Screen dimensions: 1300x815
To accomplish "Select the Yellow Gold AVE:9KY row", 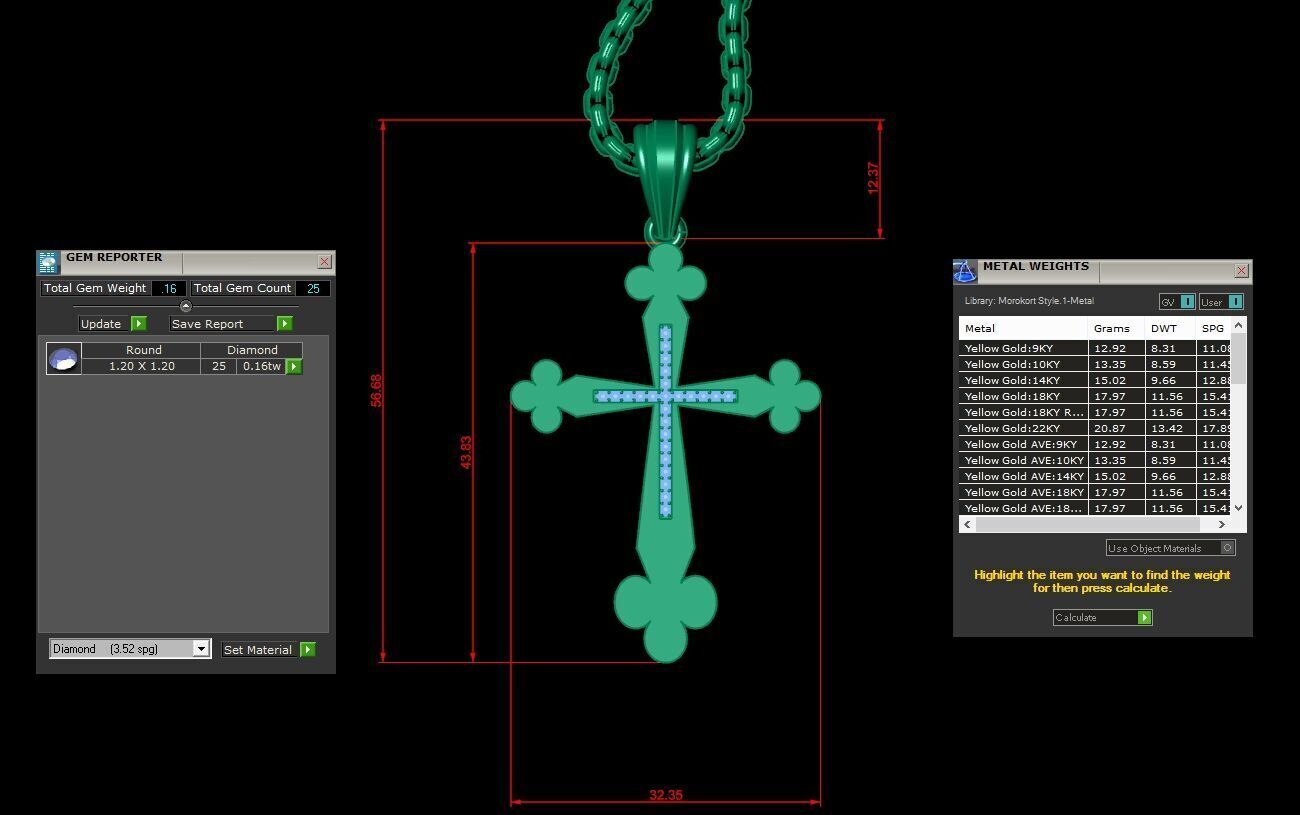I will [x=1095, y=444].
